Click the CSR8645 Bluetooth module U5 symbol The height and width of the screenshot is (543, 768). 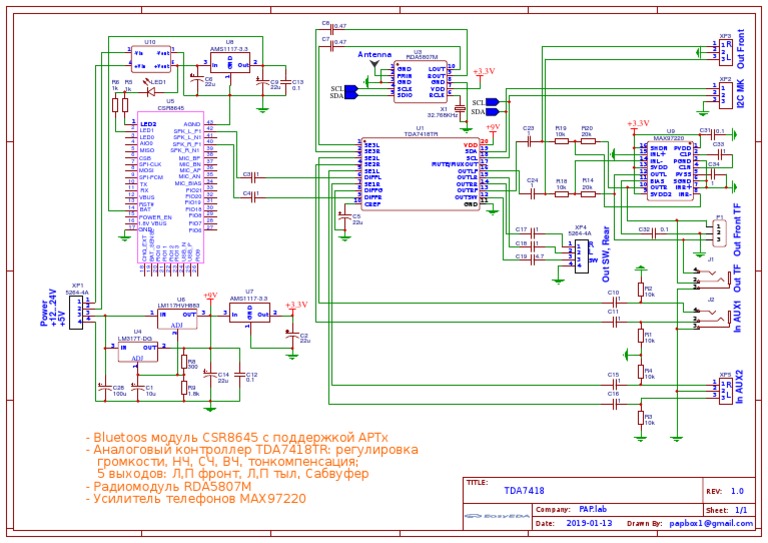coord(171,187)
